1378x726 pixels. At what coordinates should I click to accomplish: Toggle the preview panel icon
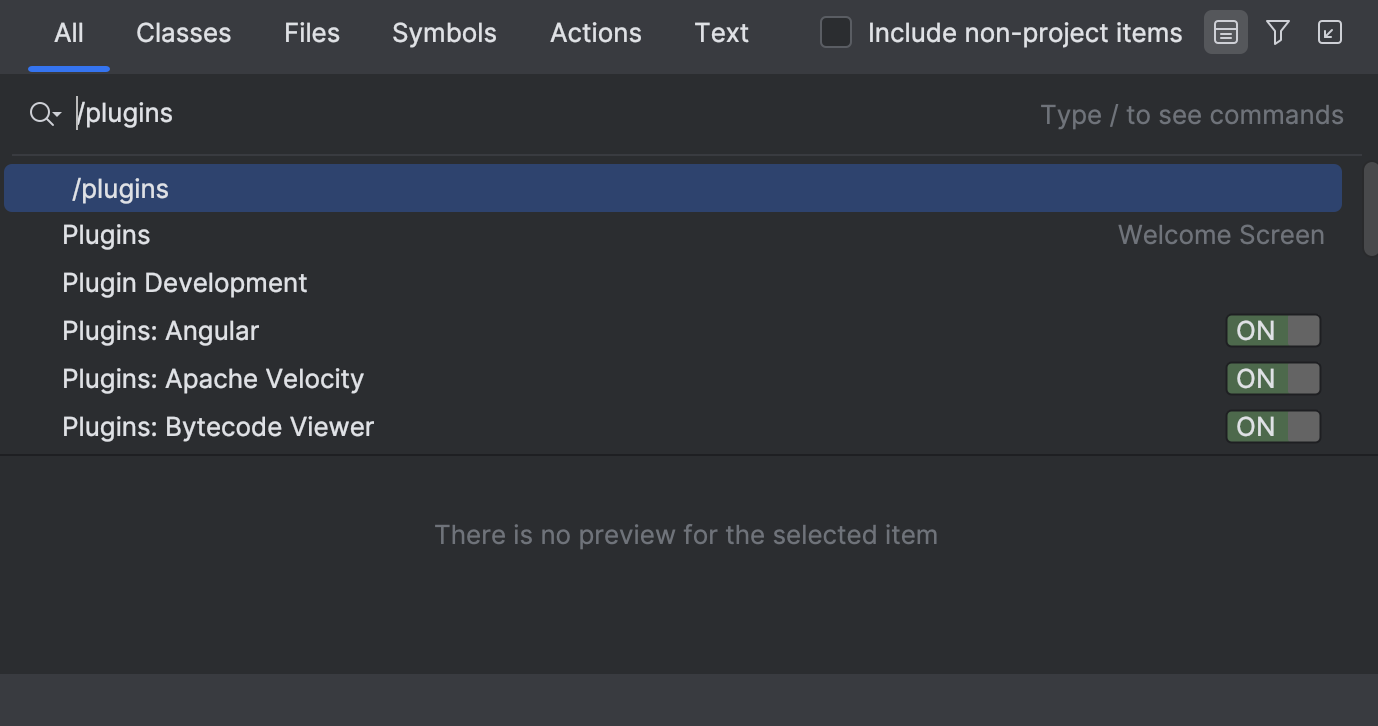click(1225, 32)
